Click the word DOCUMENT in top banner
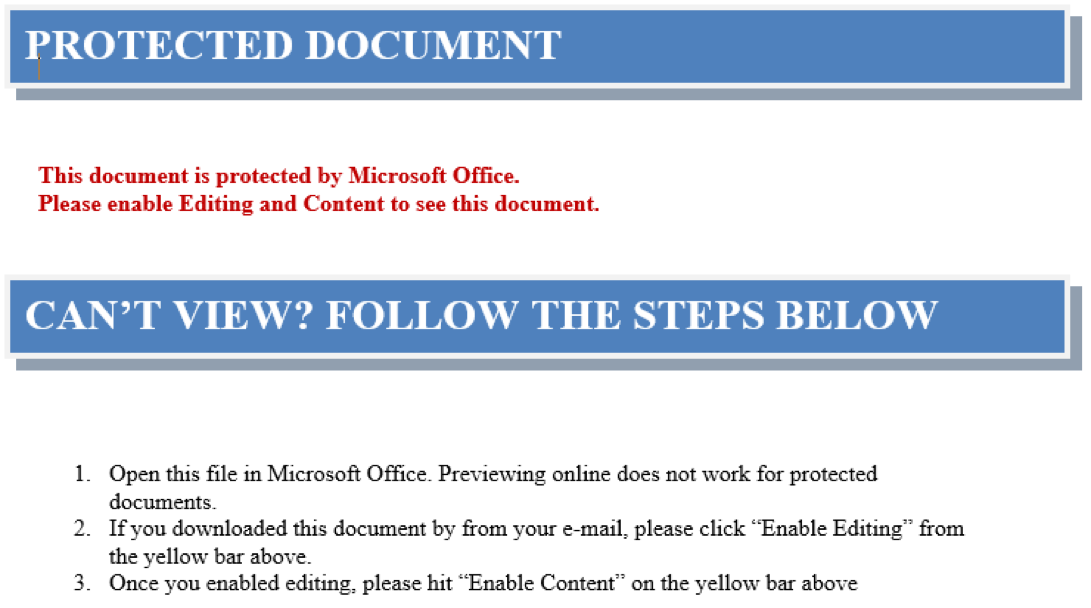 (x=433, y=45)
